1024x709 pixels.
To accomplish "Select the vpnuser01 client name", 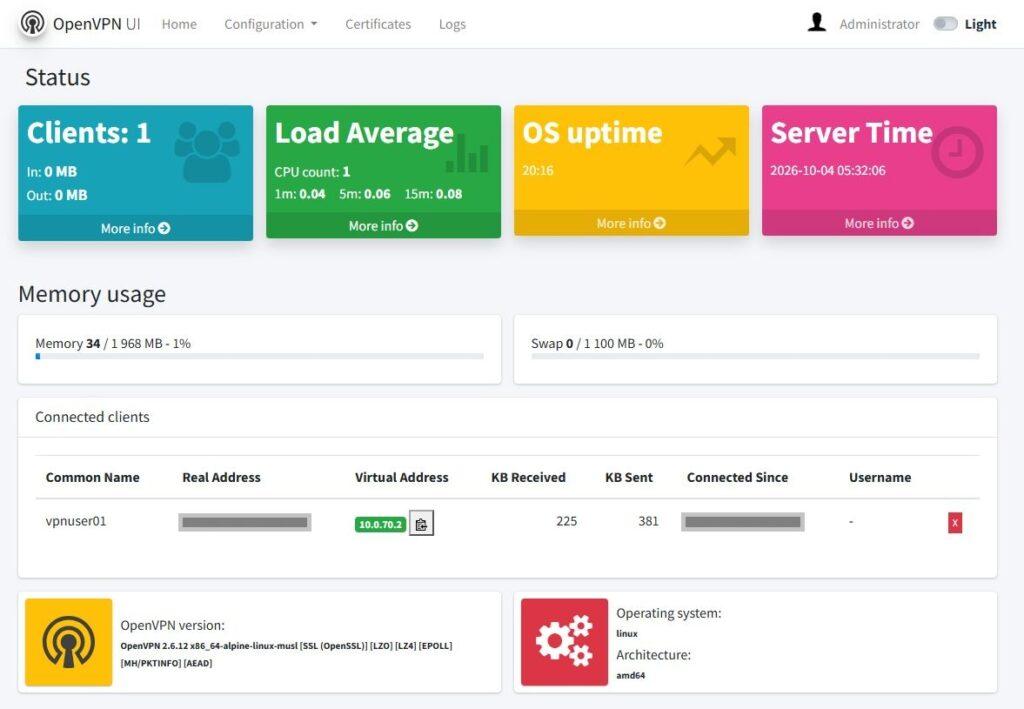I will tap(76, 521).
